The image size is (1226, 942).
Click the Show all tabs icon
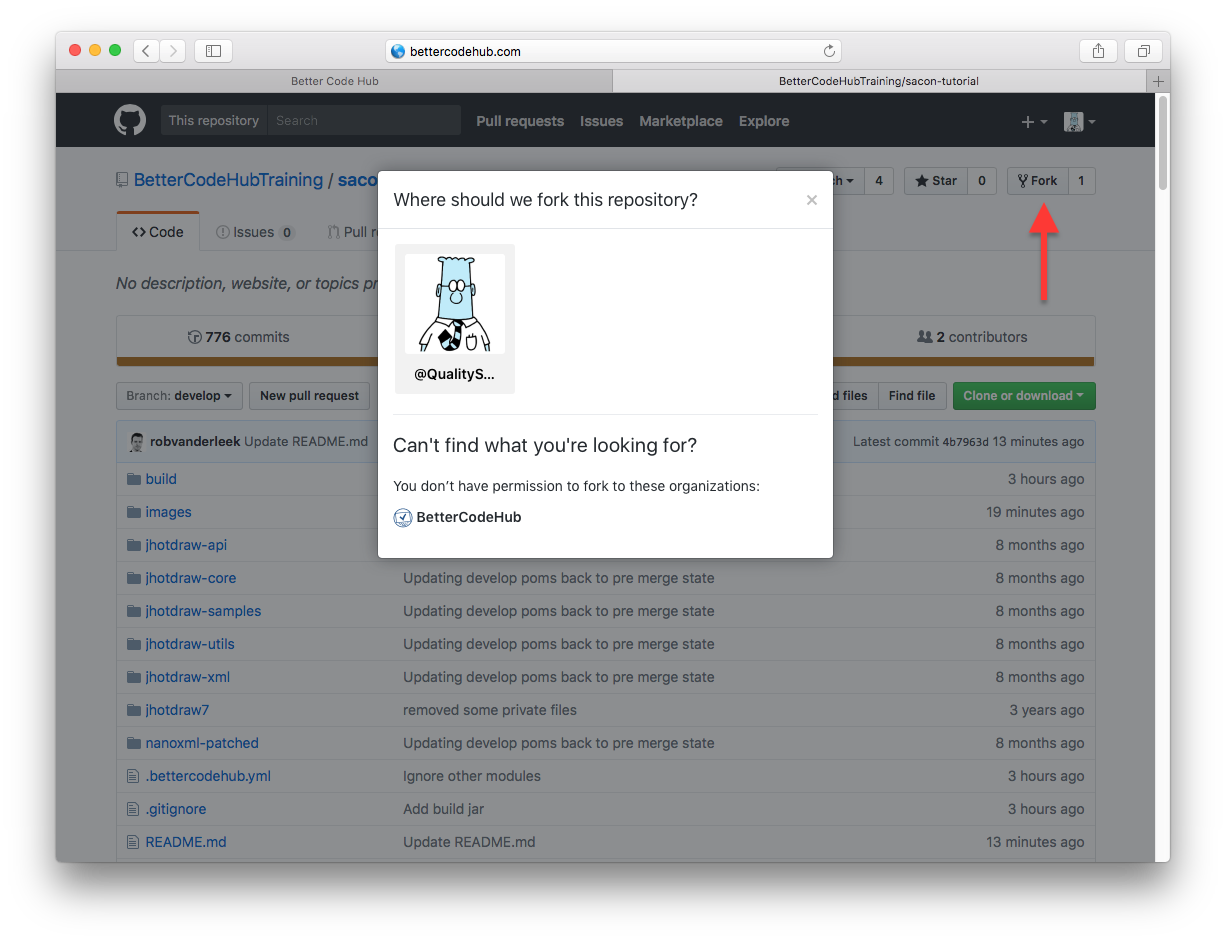pos(1142,51)
